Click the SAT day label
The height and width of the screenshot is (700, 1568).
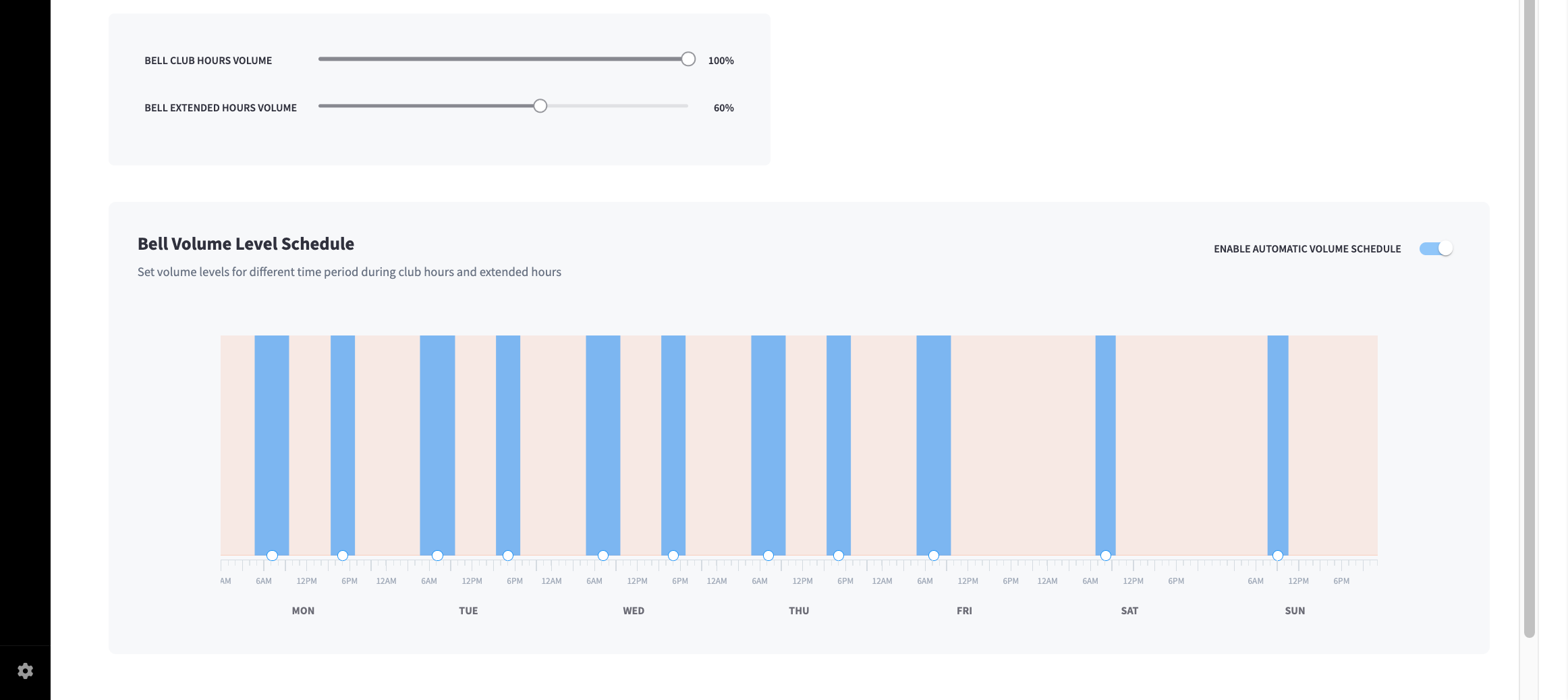[1129, 611]
